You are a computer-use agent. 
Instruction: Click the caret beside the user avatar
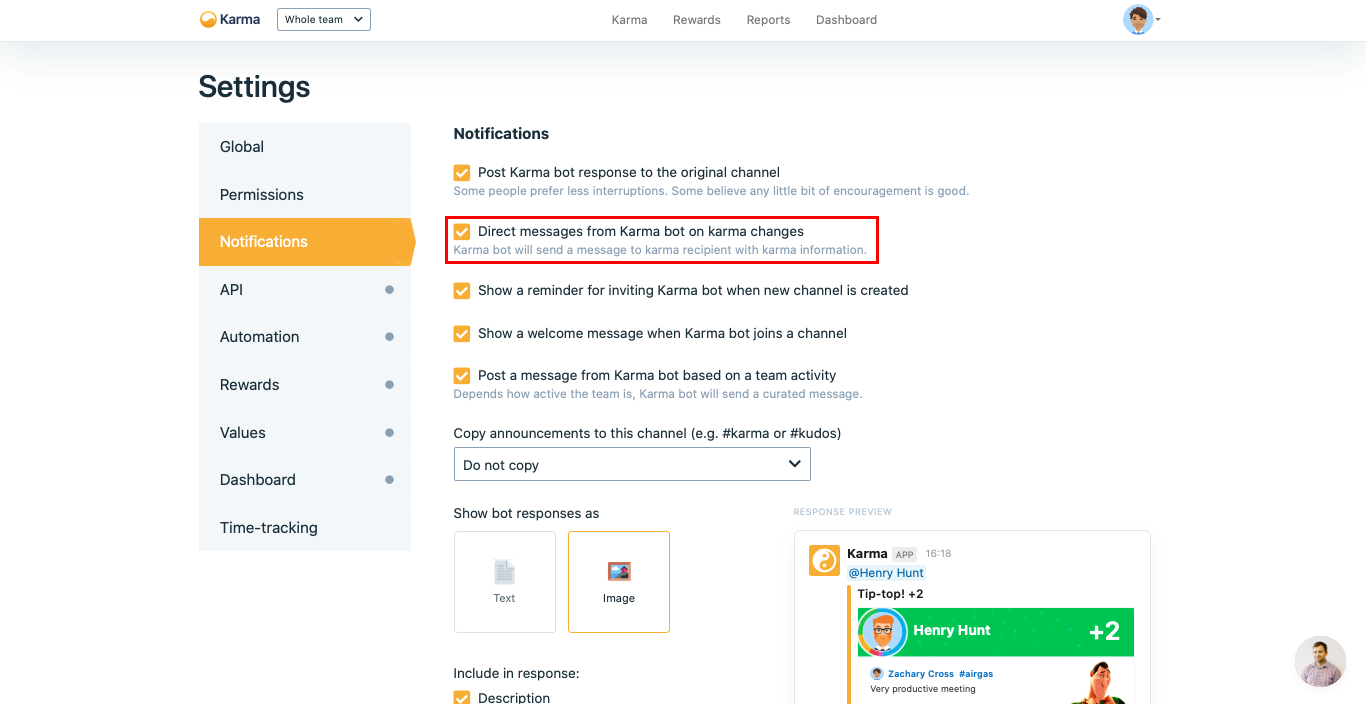click(1158, 20)
